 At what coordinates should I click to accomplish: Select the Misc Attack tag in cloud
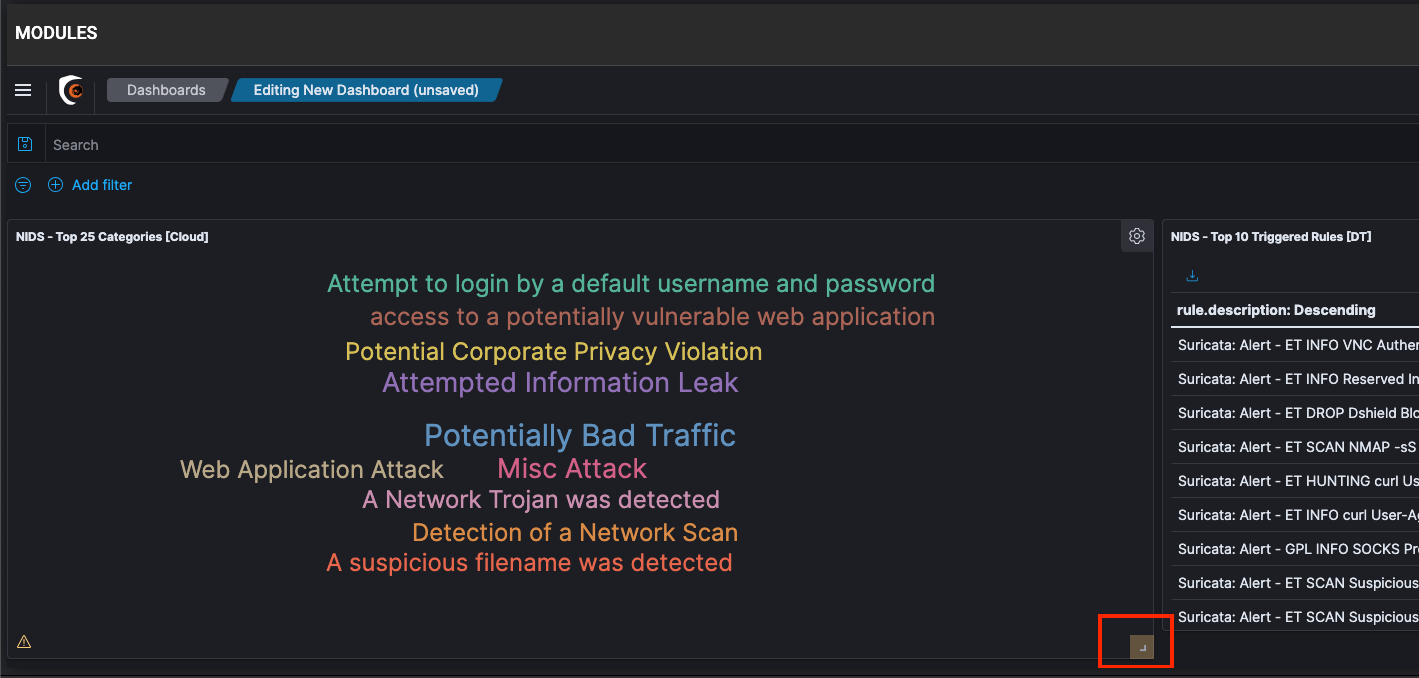tap(572, 469)
